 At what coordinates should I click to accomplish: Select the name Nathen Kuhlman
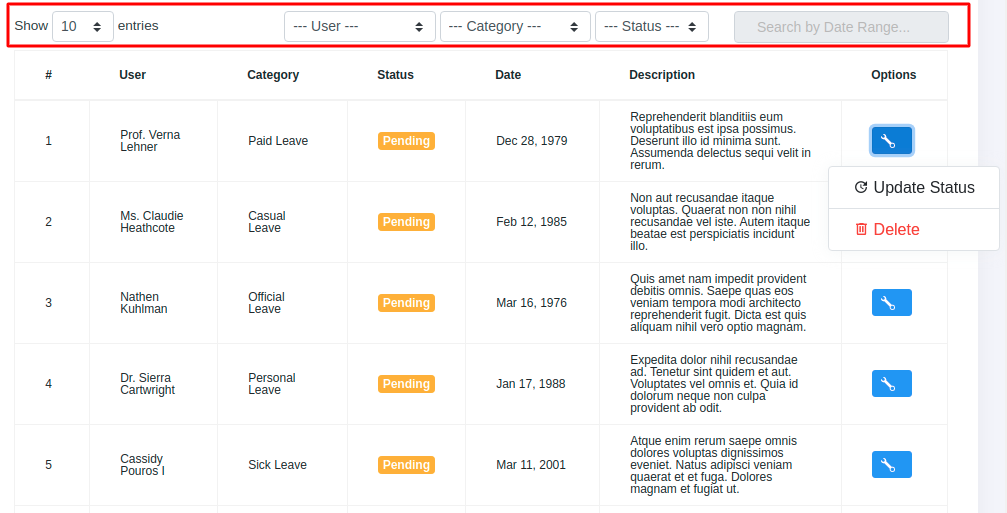pos(144,302)
